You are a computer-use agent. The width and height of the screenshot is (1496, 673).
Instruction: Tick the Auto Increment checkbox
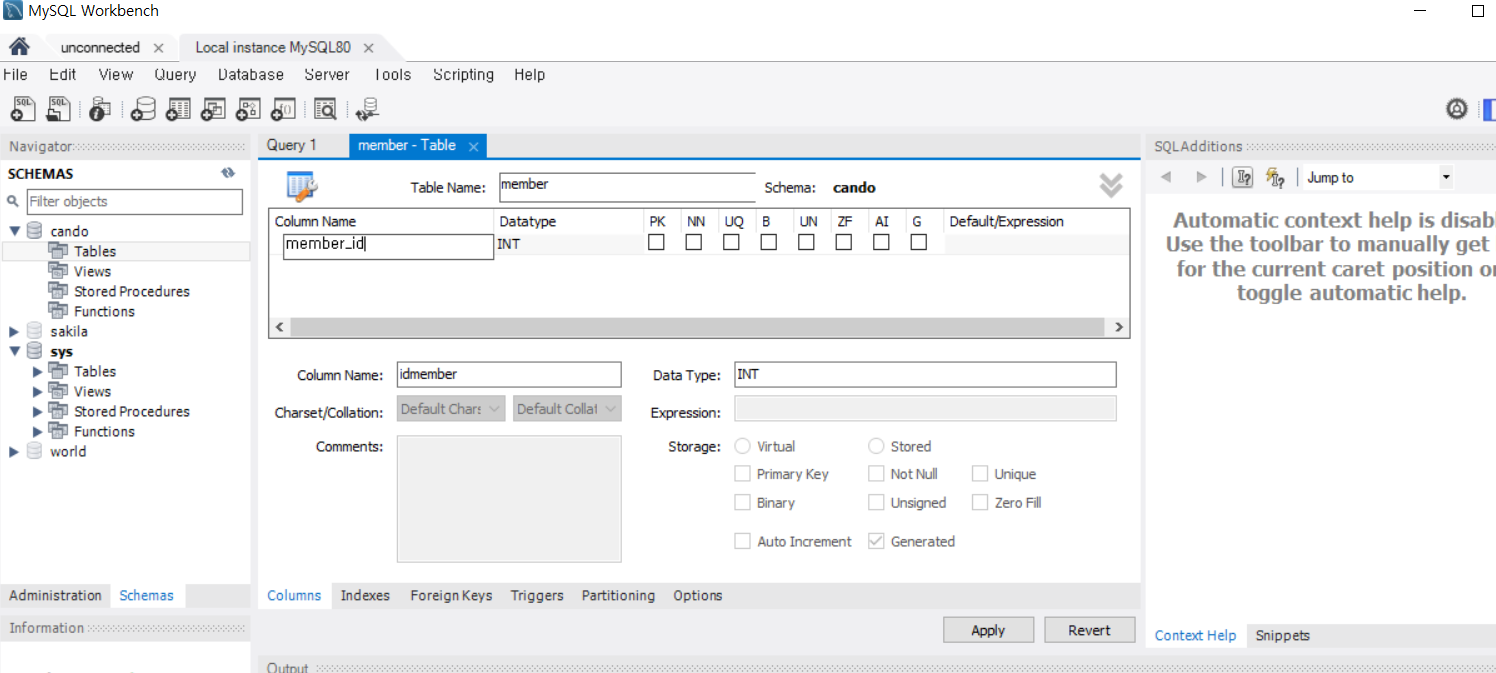742,541
